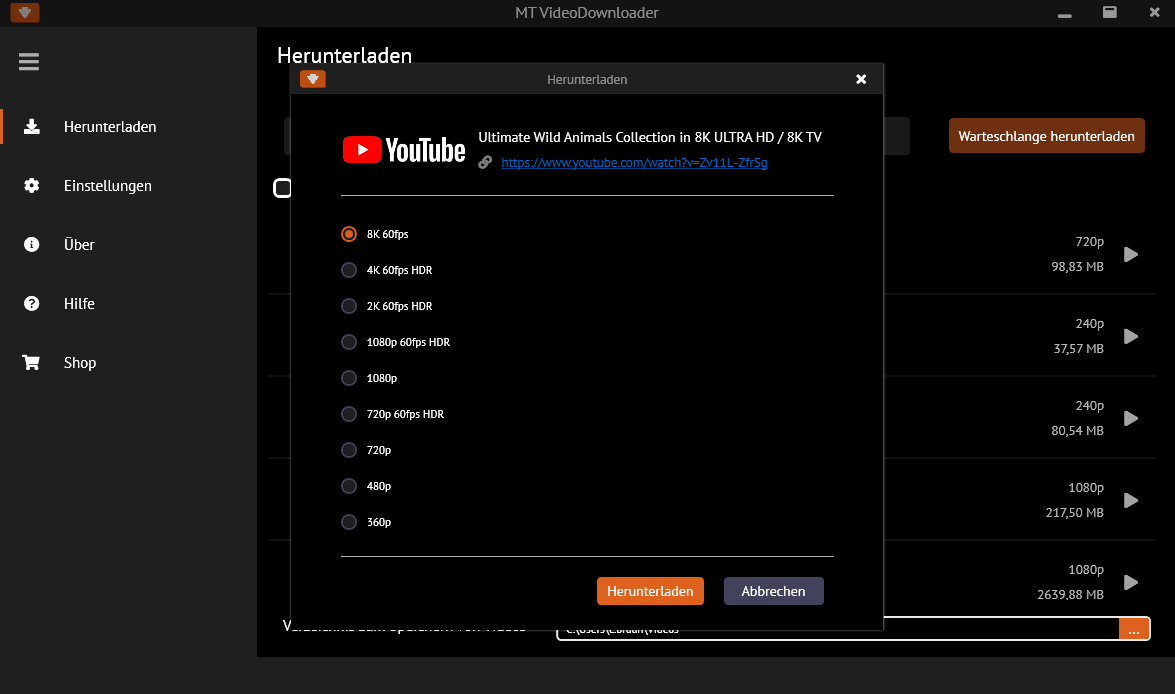Open the YouTube video URL link
This screenshot has height=694, width=1175.
[634, 162]
